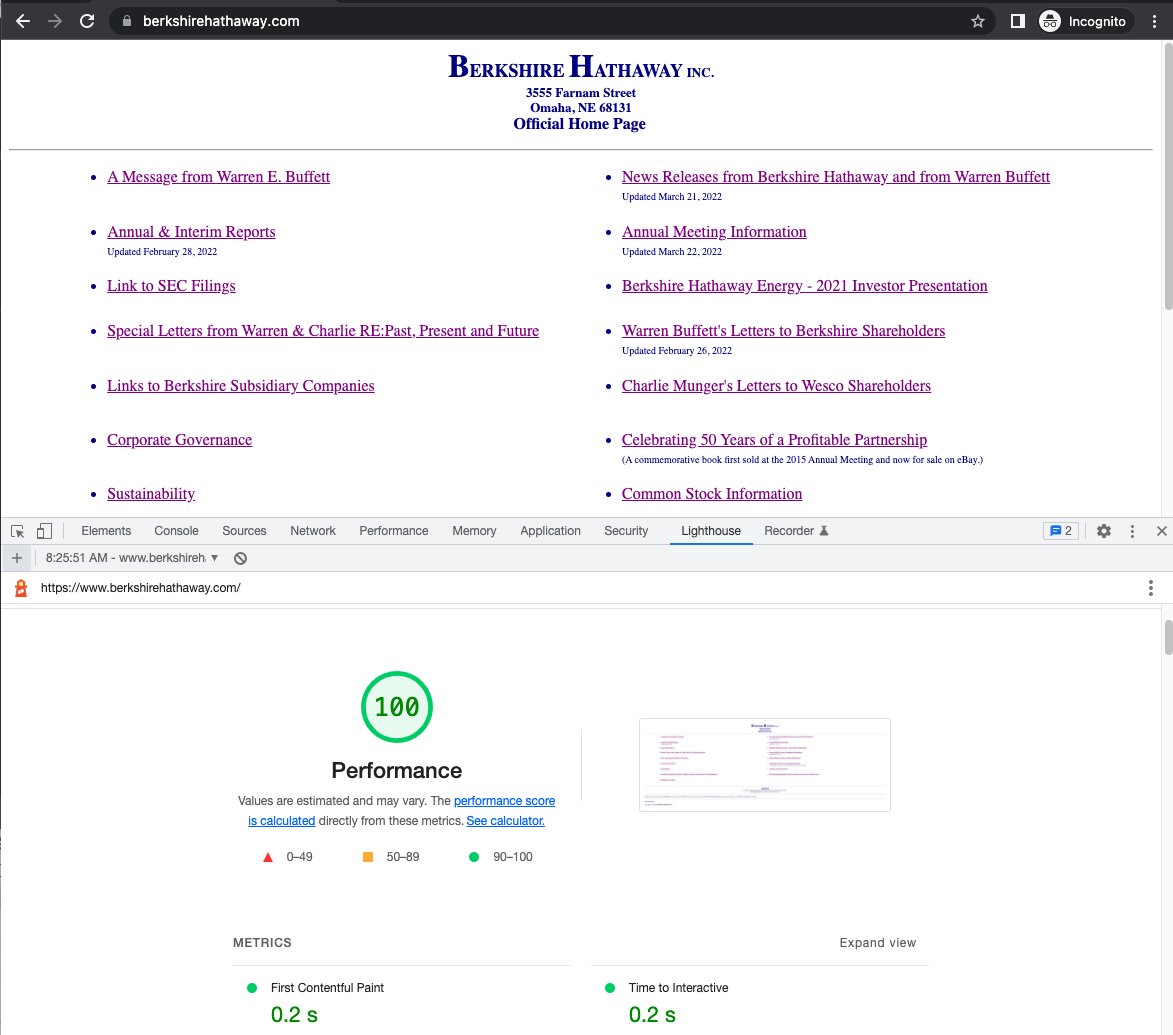The width and height of the screenshot is (1173, 1035).
Task: Open the See calculator link
Action: coord(505,820)
